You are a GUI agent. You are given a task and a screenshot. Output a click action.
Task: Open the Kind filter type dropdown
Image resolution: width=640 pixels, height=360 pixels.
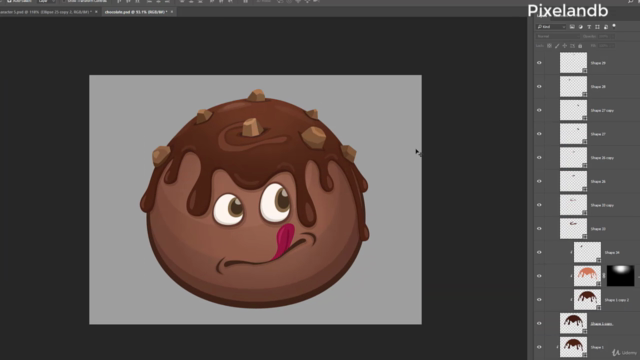[551, 27]
